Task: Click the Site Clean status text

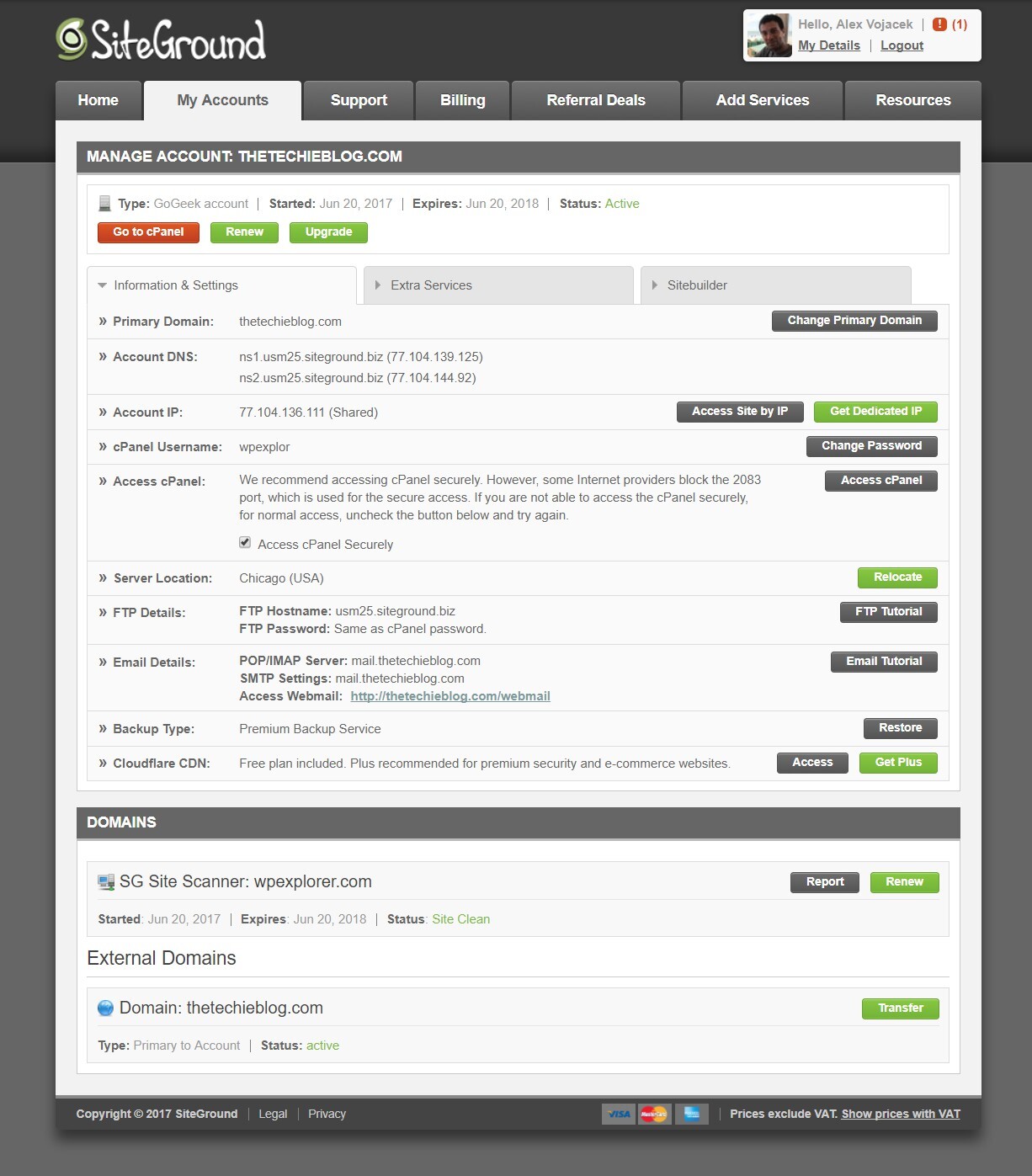Action: click(460, 919)
